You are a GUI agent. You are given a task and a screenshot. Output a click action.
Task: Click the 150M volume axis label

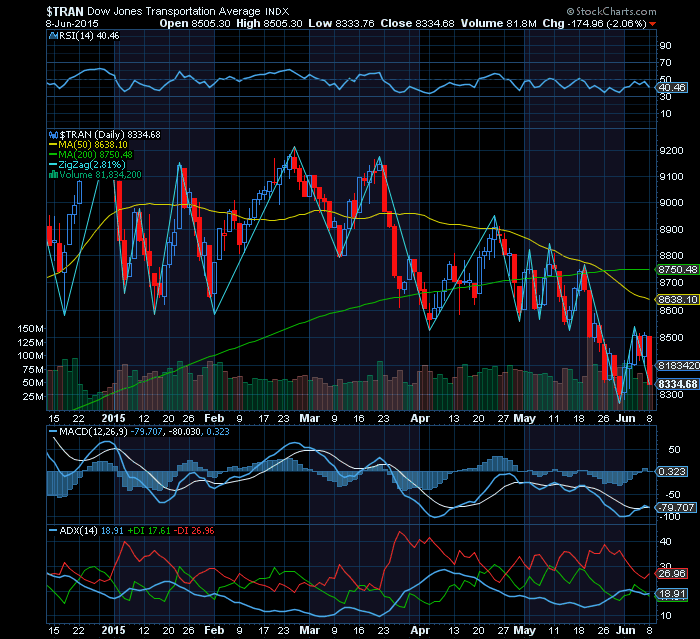pyautogui.click(x=30, y=329)
